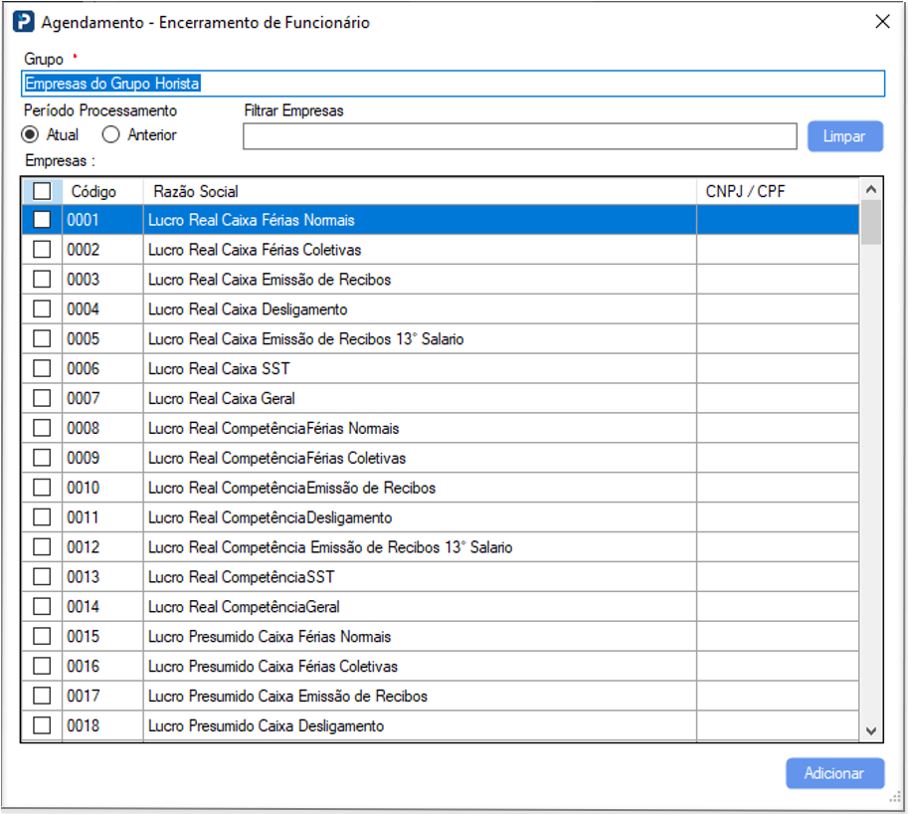Select the Anterior period radio button
Image resolution: width=908 pixels, height=814 pixels.
tap(111, 134)
